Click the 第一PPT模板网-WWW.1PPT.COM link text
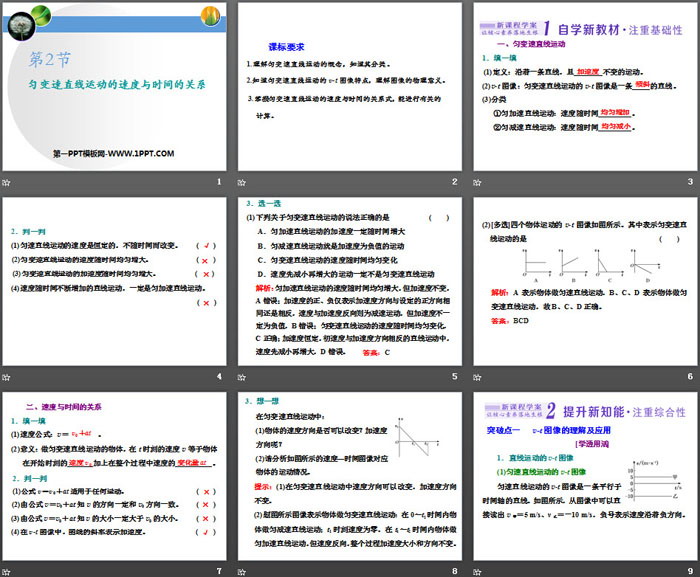Screen dimensions: 700x577 point(113,153)
